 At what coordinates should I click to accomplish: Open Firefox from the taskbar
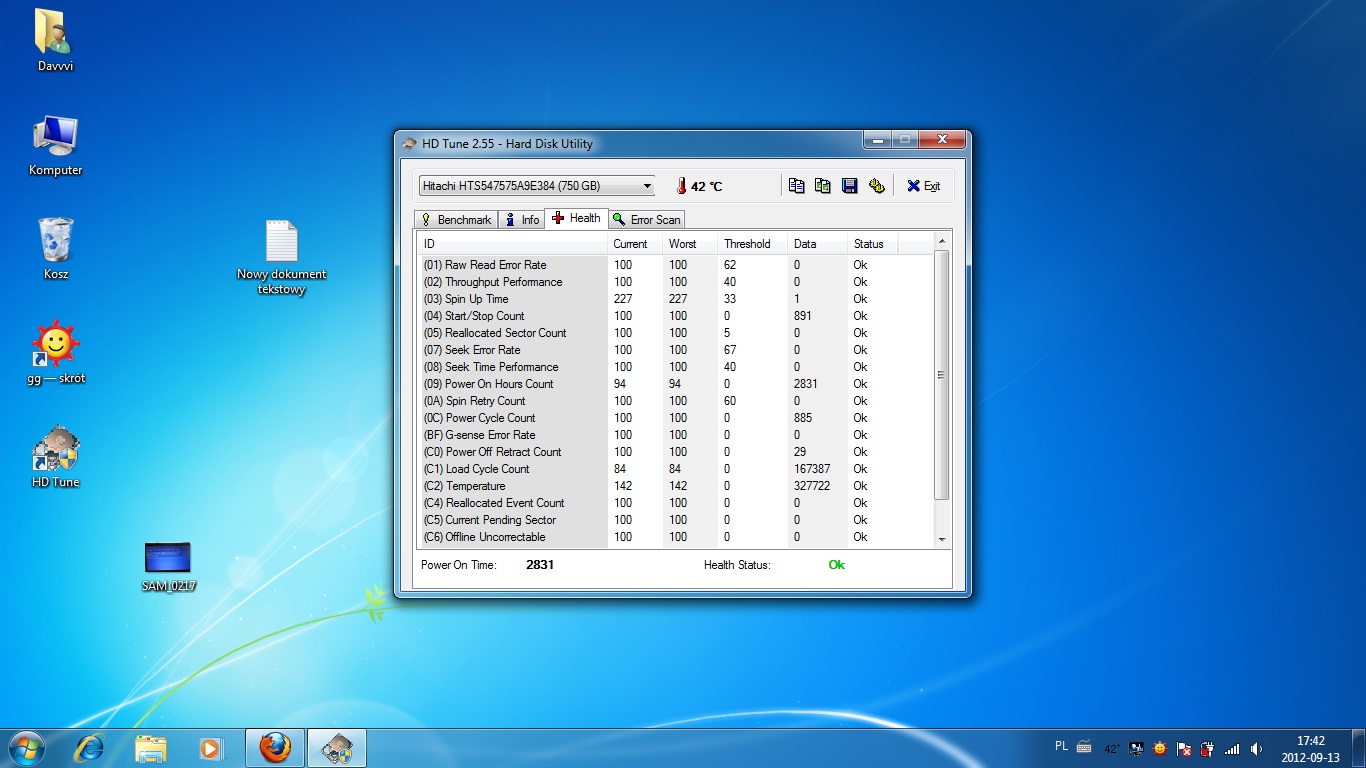pyautogui.click(x=273, y=747)
